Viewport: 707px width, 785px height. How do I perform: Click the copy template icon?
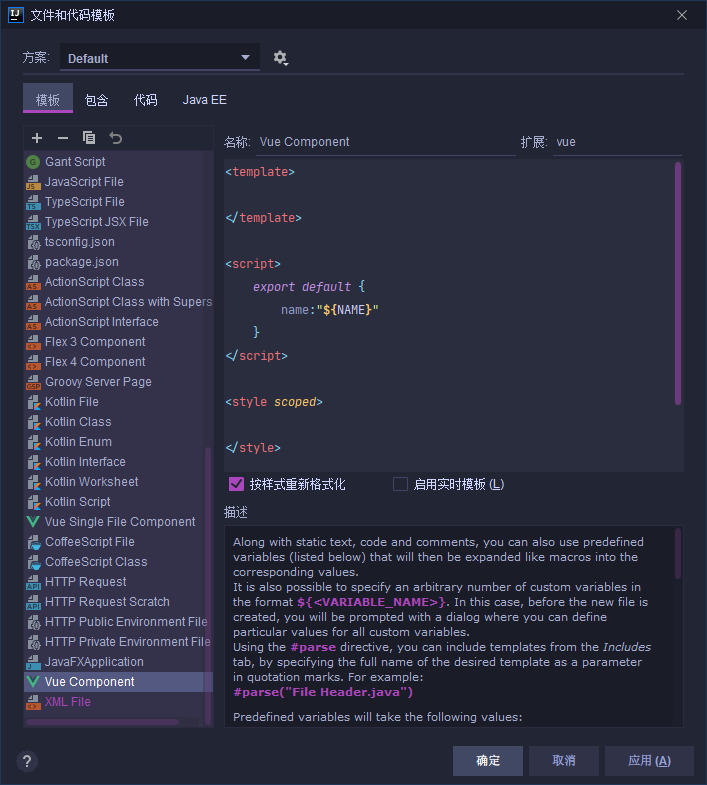tap(89, 138)
